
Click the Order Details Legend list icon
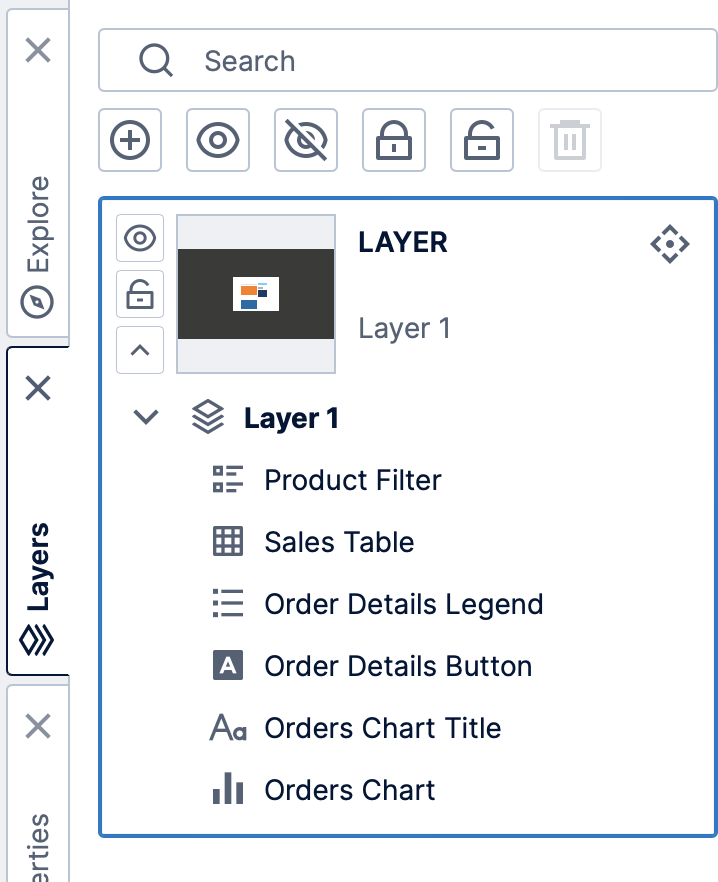coord(227,604)
